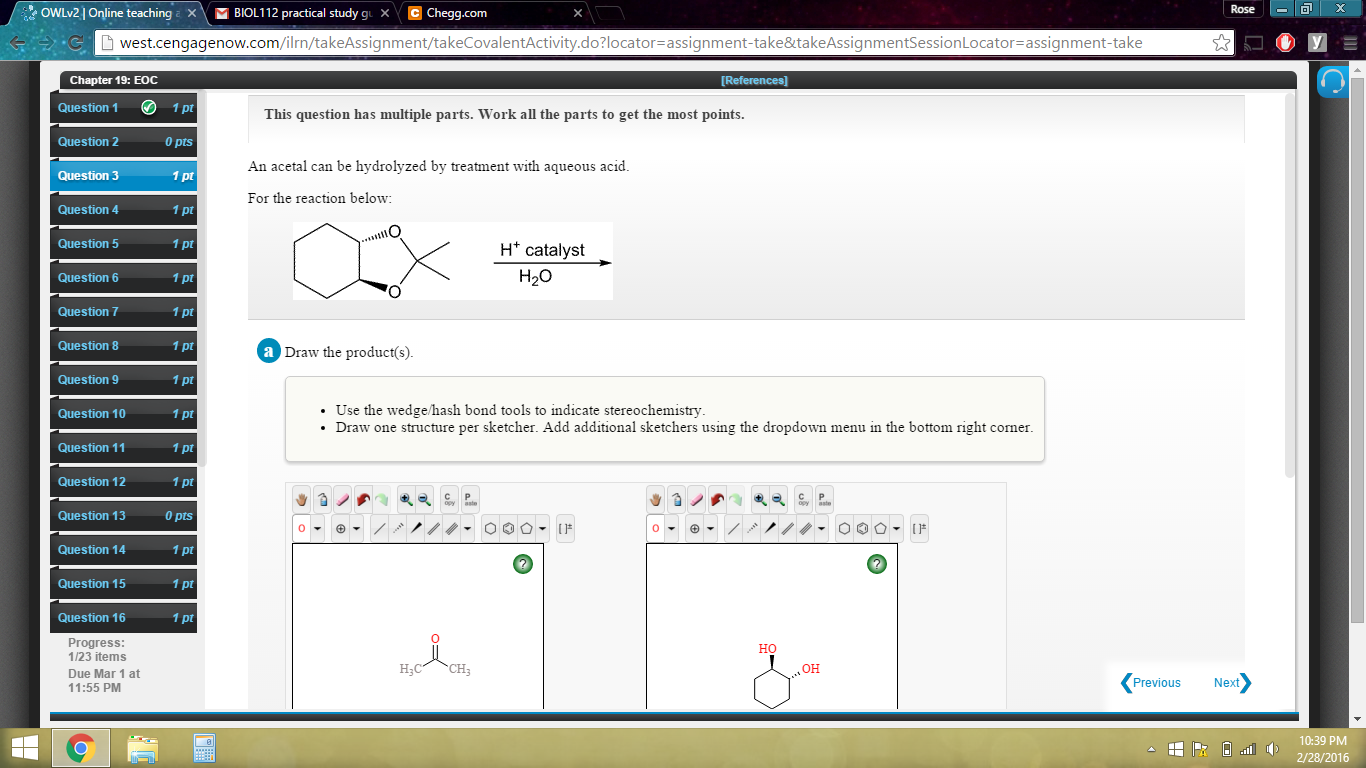Click the zoom-out magnifier in the right sketcher
1366x768 pixels.
778,500
